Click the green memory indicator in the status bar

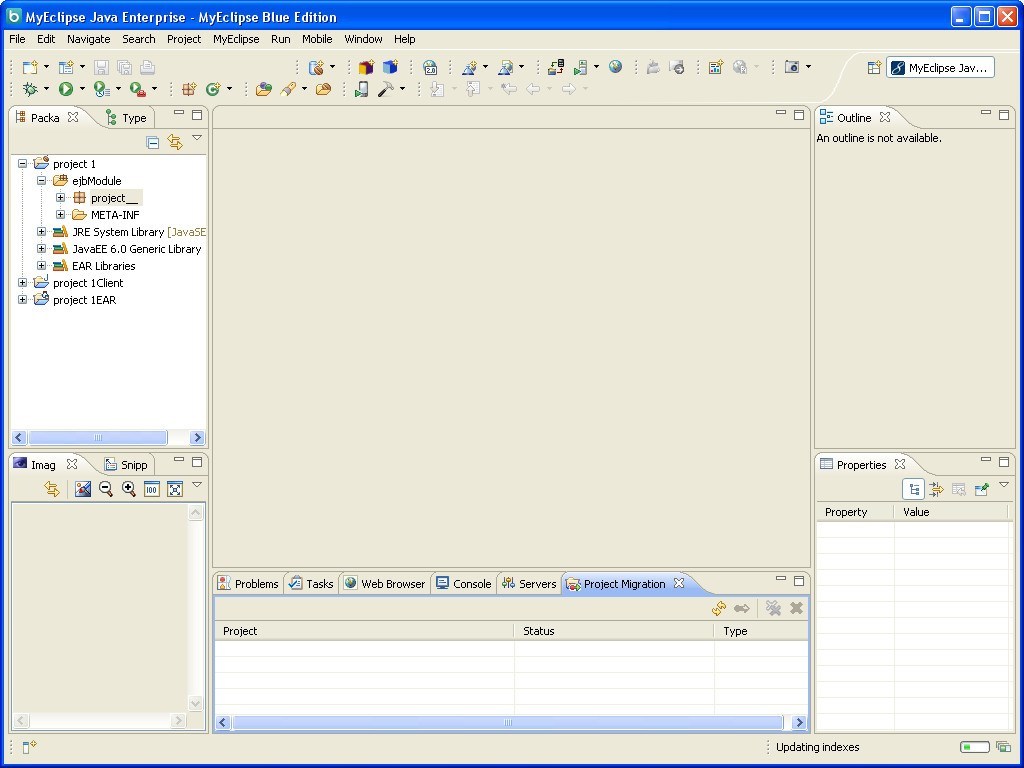(x=973, y=747)
